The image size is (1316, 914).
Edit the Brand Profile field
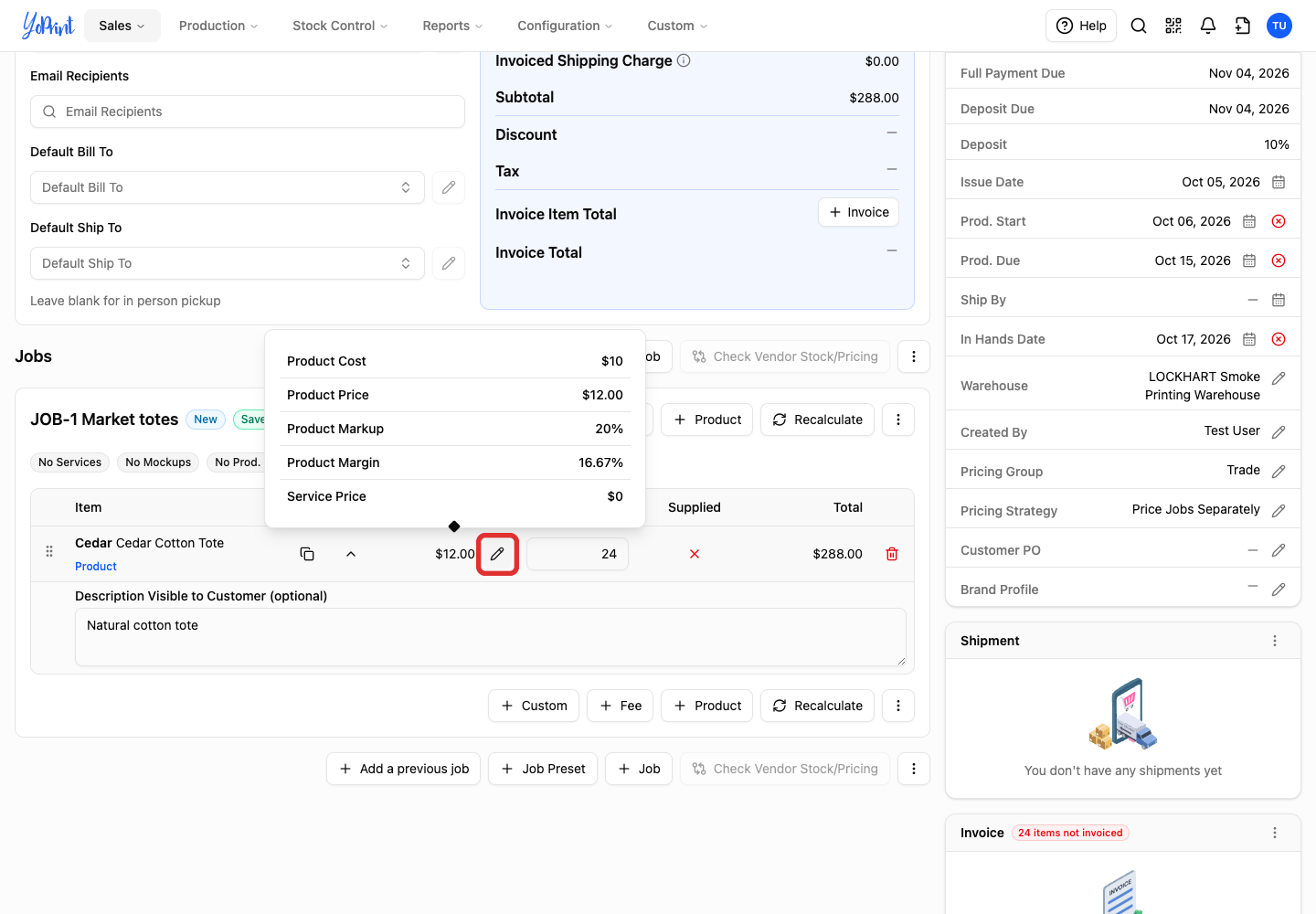(x=1279, y=589)
